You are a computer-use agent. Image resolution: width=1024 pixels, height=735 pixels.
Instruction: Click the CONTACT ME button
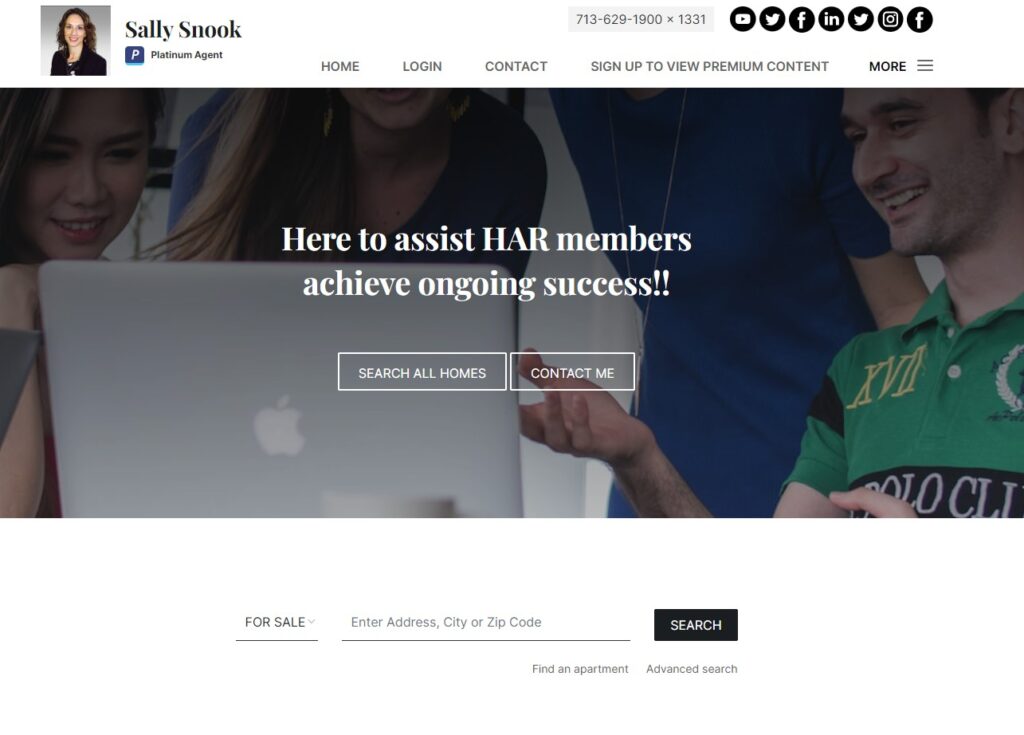click(572, 372)
